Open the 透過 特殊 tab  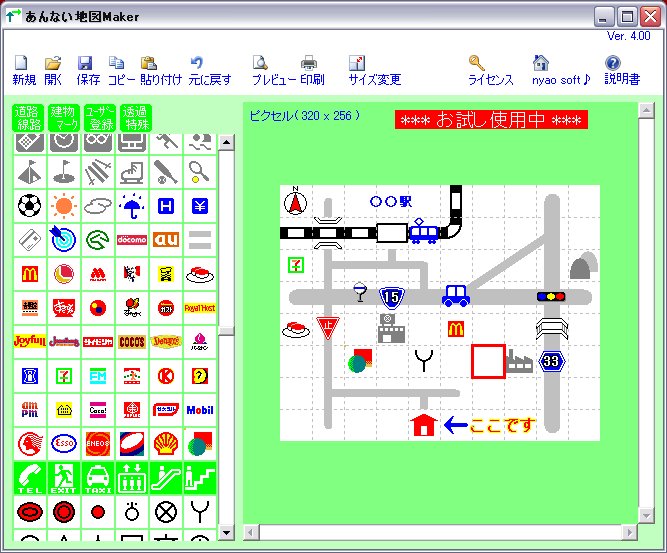tap(134, 118)
